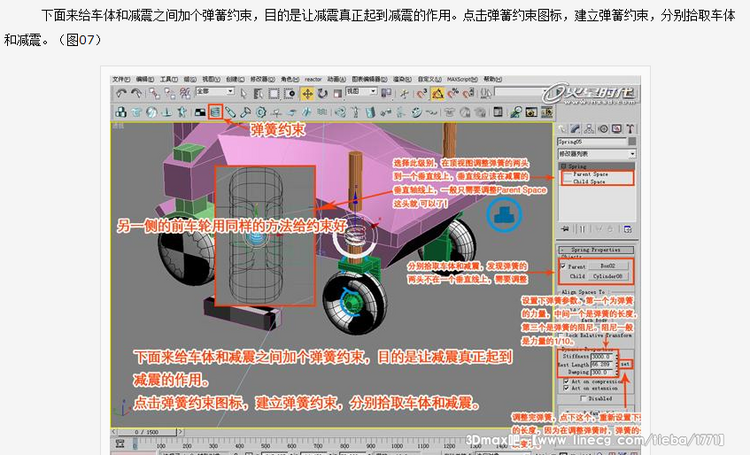Click the reactor Linear Dashpot icon
Image resolution: width=750 pixels, height=455 pixels.
pyautogui.click(x=231, y=112)
